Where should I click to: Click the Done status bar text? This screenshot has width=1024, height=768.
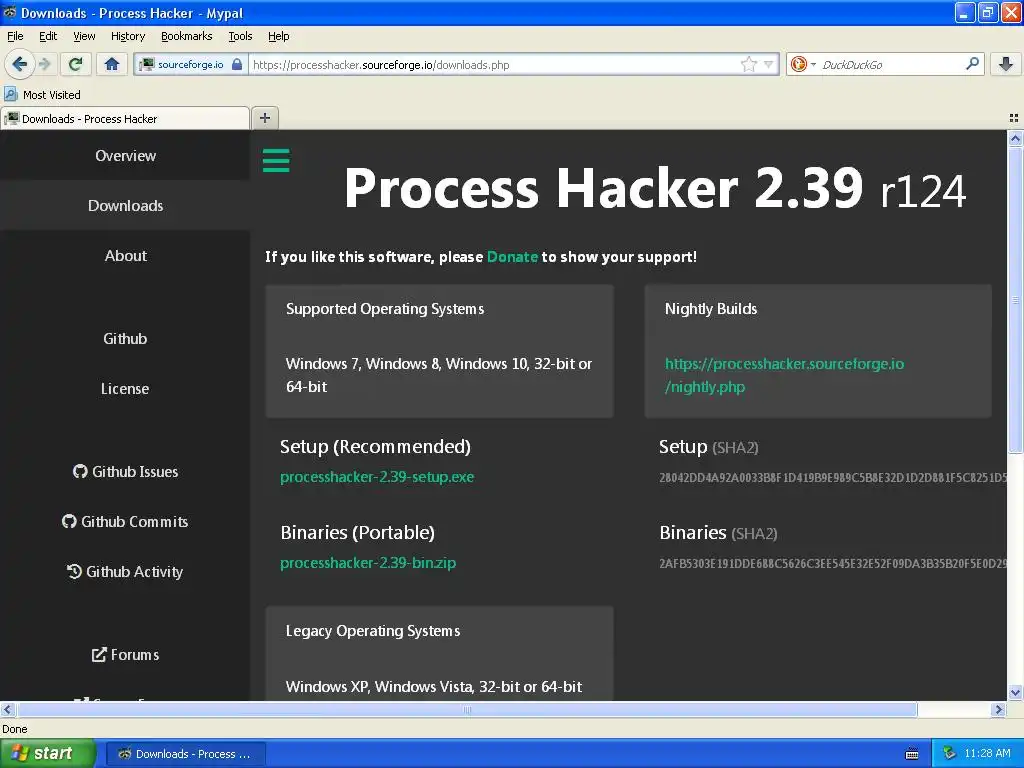point(14,729)
